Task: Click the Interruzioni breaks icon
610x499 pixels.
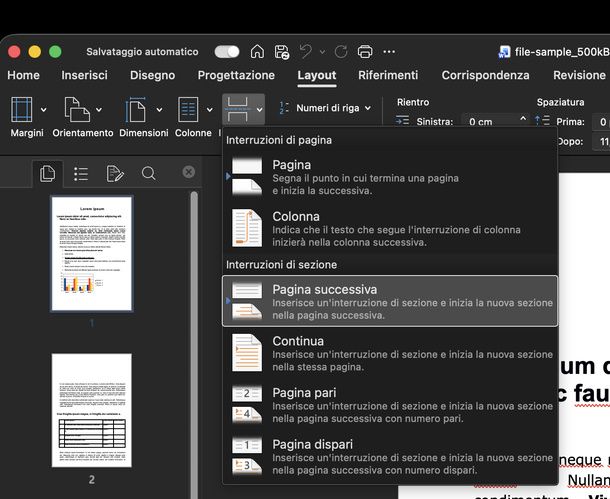Action: pos(238,110)
